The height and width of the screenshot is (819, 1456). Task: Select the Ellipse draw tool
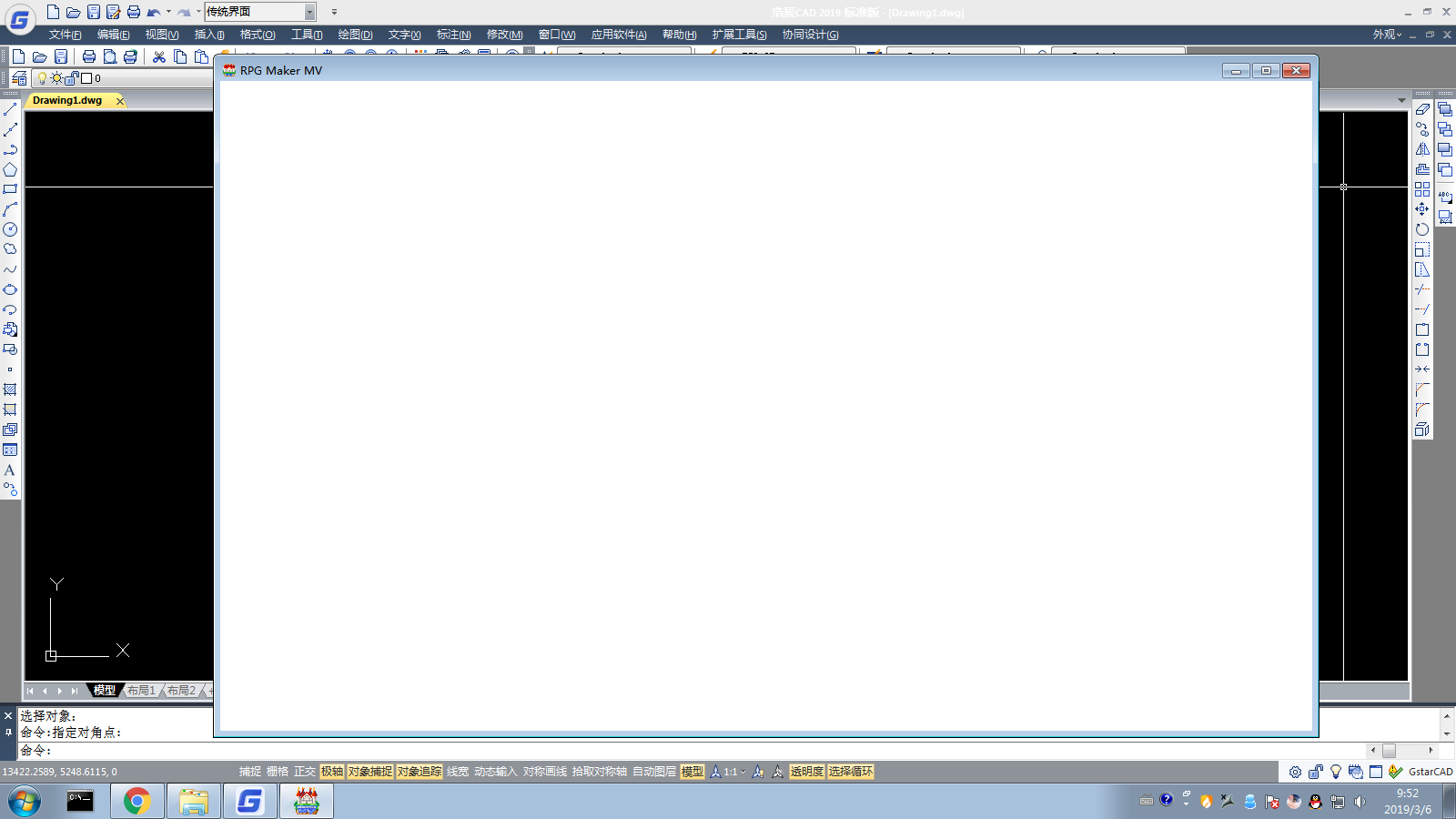tap(10, 289)
